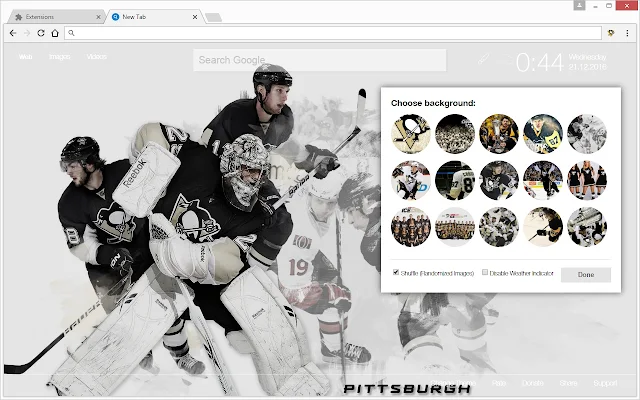
Task: Open the Change Theme link
Action: pos(453,383)
